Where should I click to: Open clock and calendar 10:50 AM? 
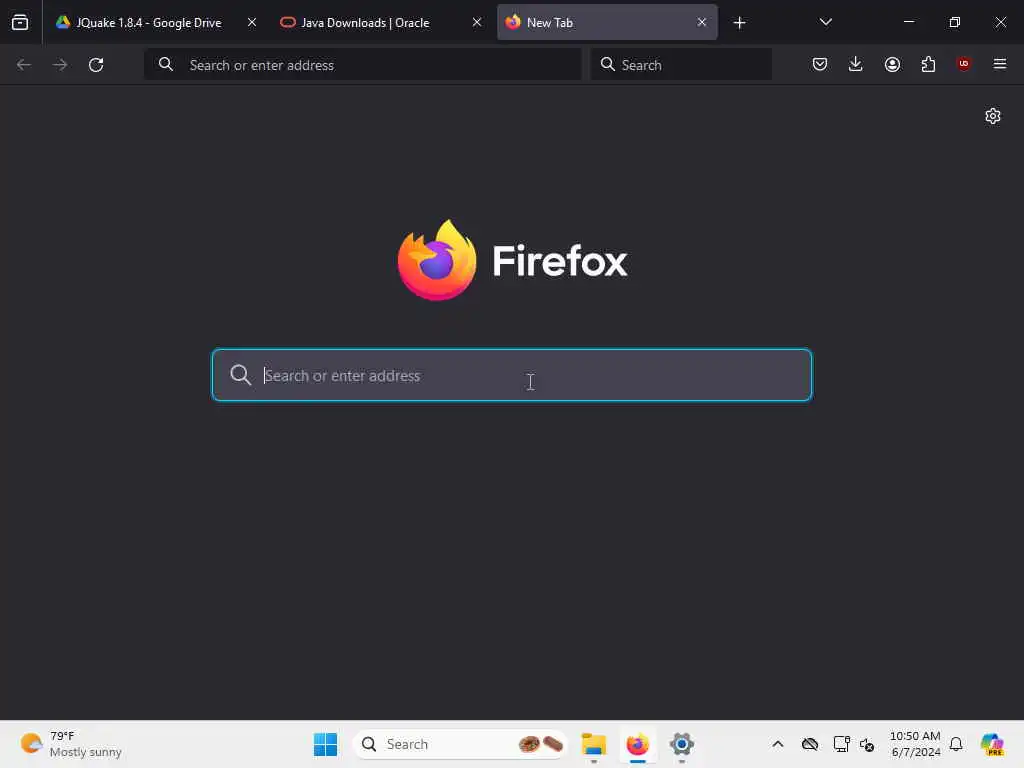pyautogui.click(x=916, y=744)
